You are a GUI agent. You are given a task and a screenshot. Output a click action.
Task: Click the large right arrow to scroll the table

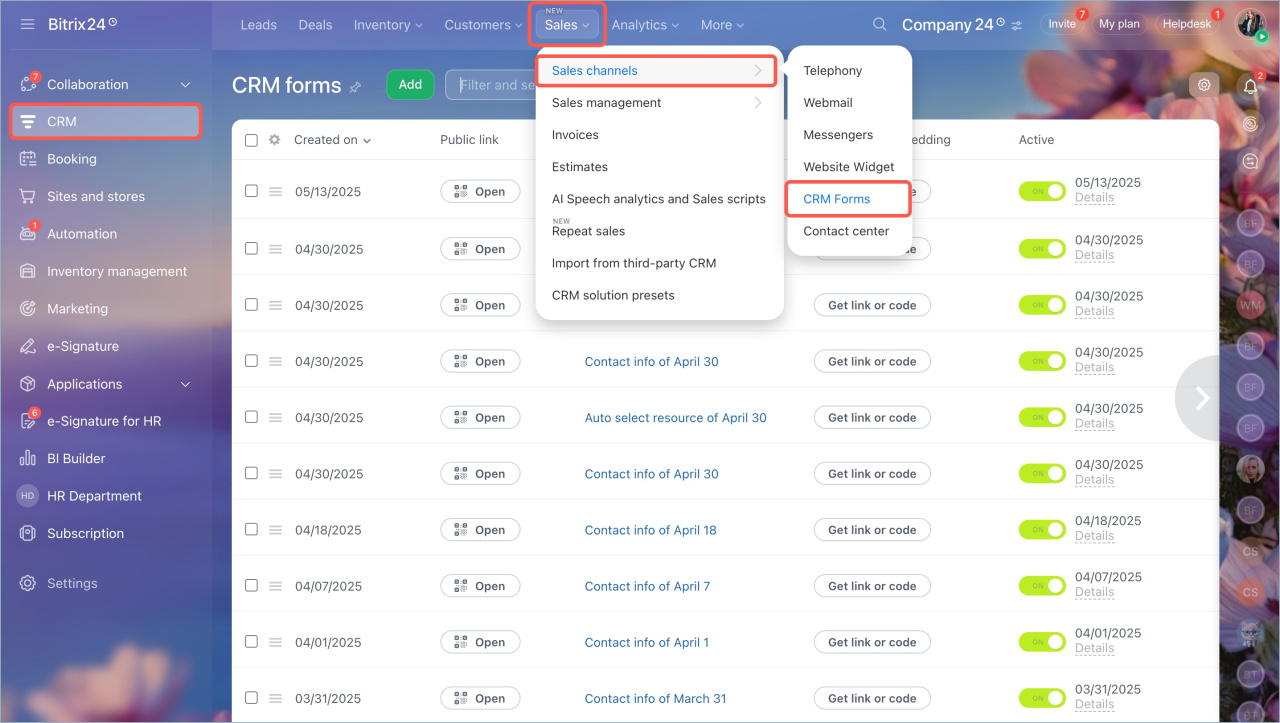pos(1202,398)
